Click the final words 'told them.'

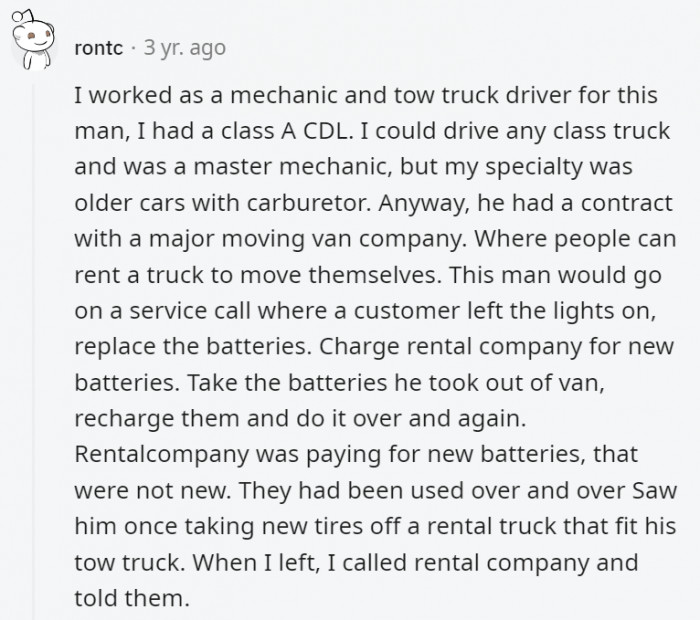(130, 599)
